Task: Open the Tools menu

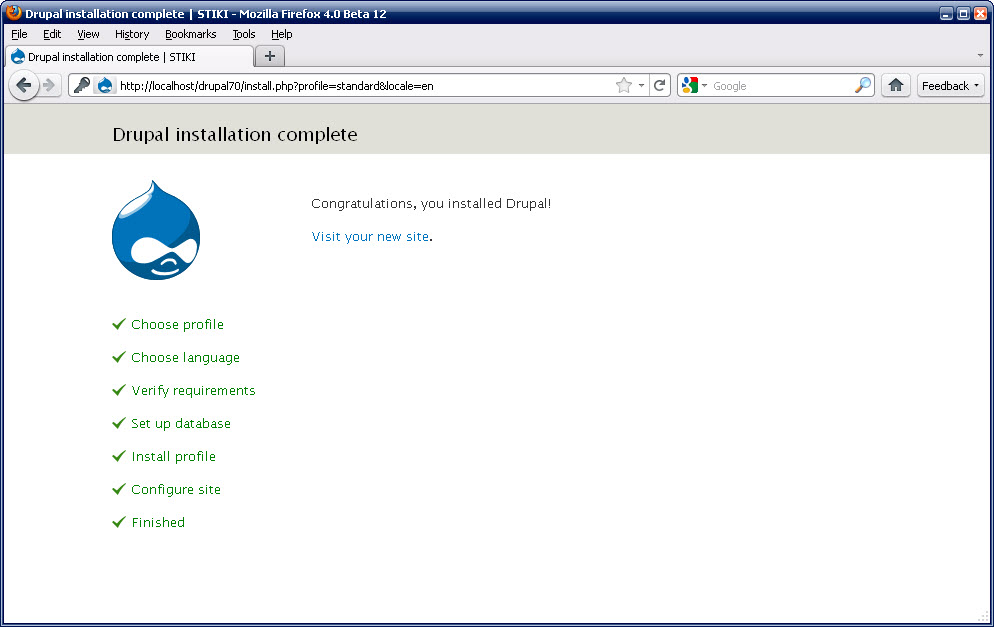Action: click(244, 34)
